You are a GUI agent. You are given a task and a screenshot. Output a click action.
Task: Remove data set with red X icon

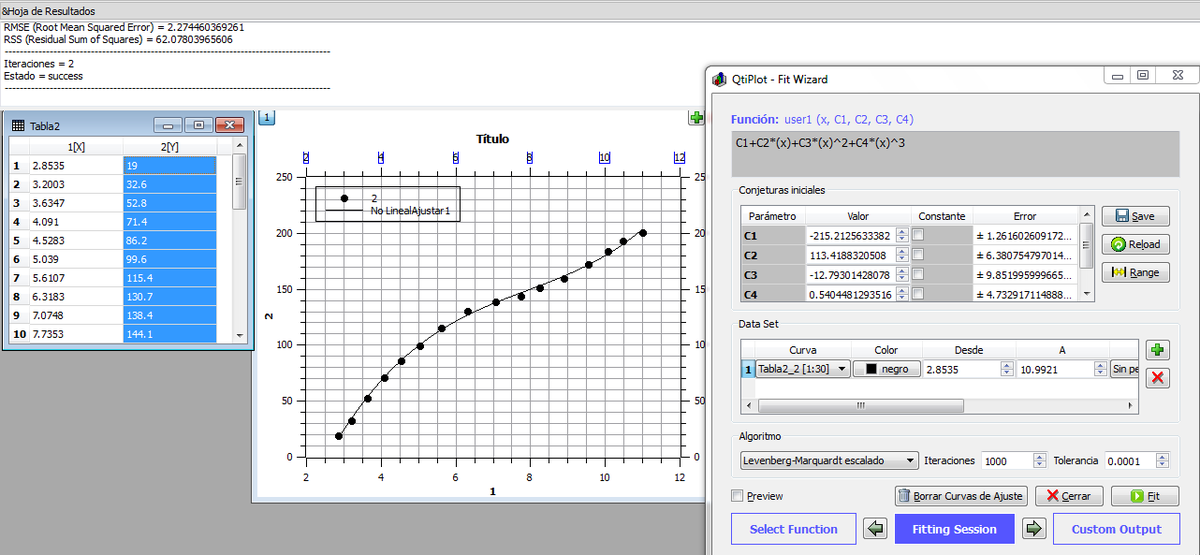pos(1157,377)
